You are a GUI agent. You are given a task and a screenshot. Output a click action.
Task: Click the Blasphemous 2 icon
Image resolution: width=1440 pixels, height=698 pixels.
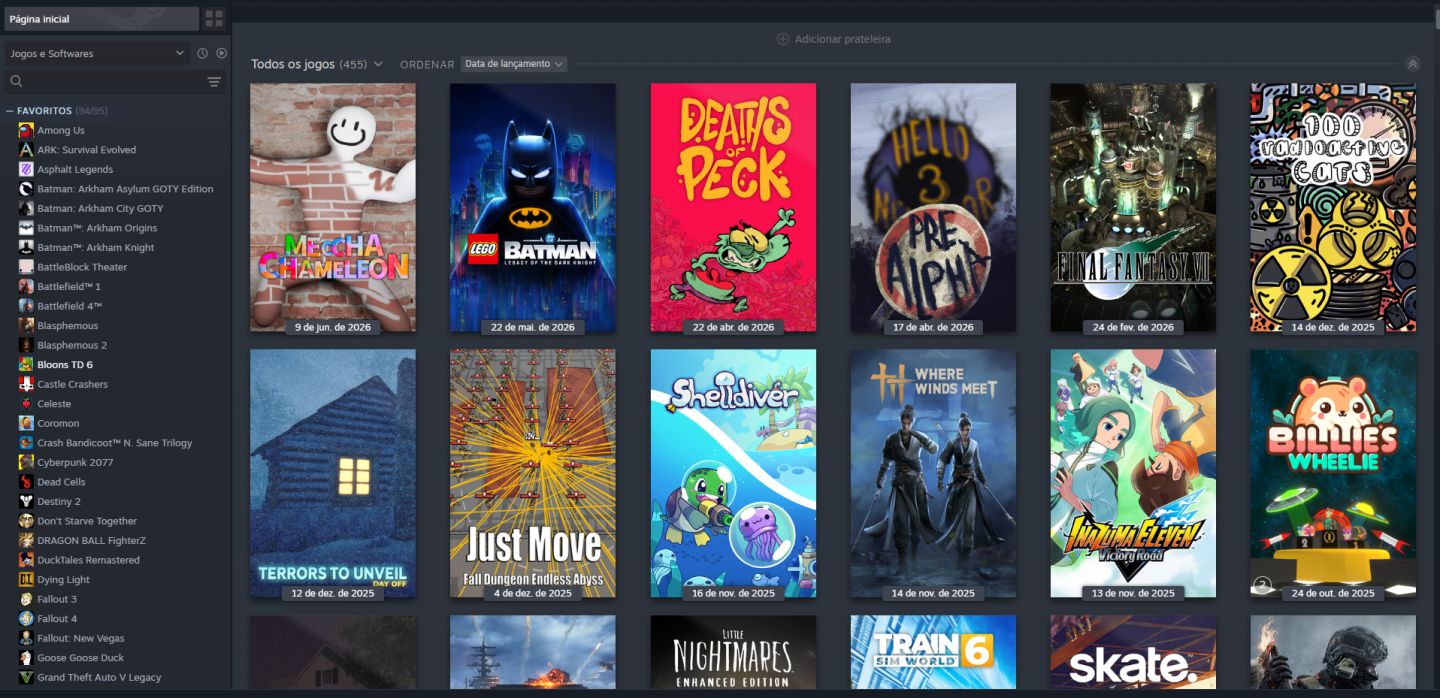[26, 345]
